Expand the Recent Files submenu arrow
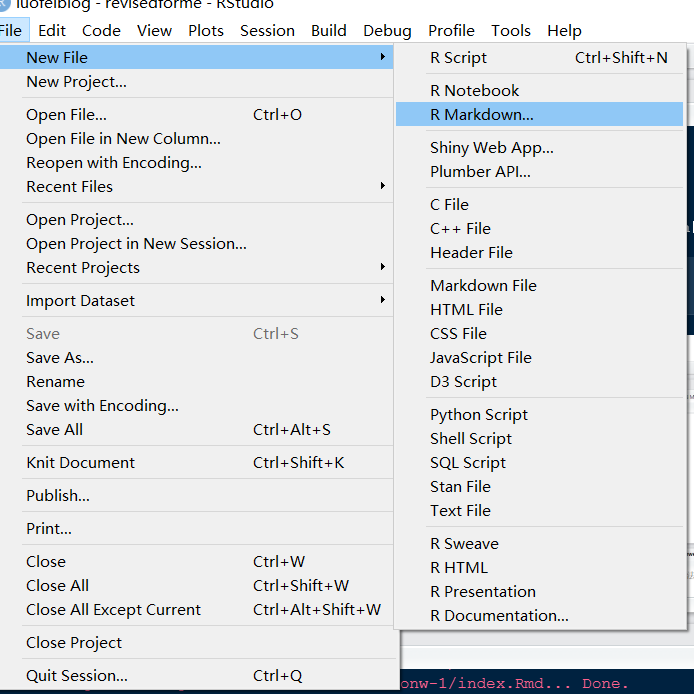694x694 pixels. 383,187
